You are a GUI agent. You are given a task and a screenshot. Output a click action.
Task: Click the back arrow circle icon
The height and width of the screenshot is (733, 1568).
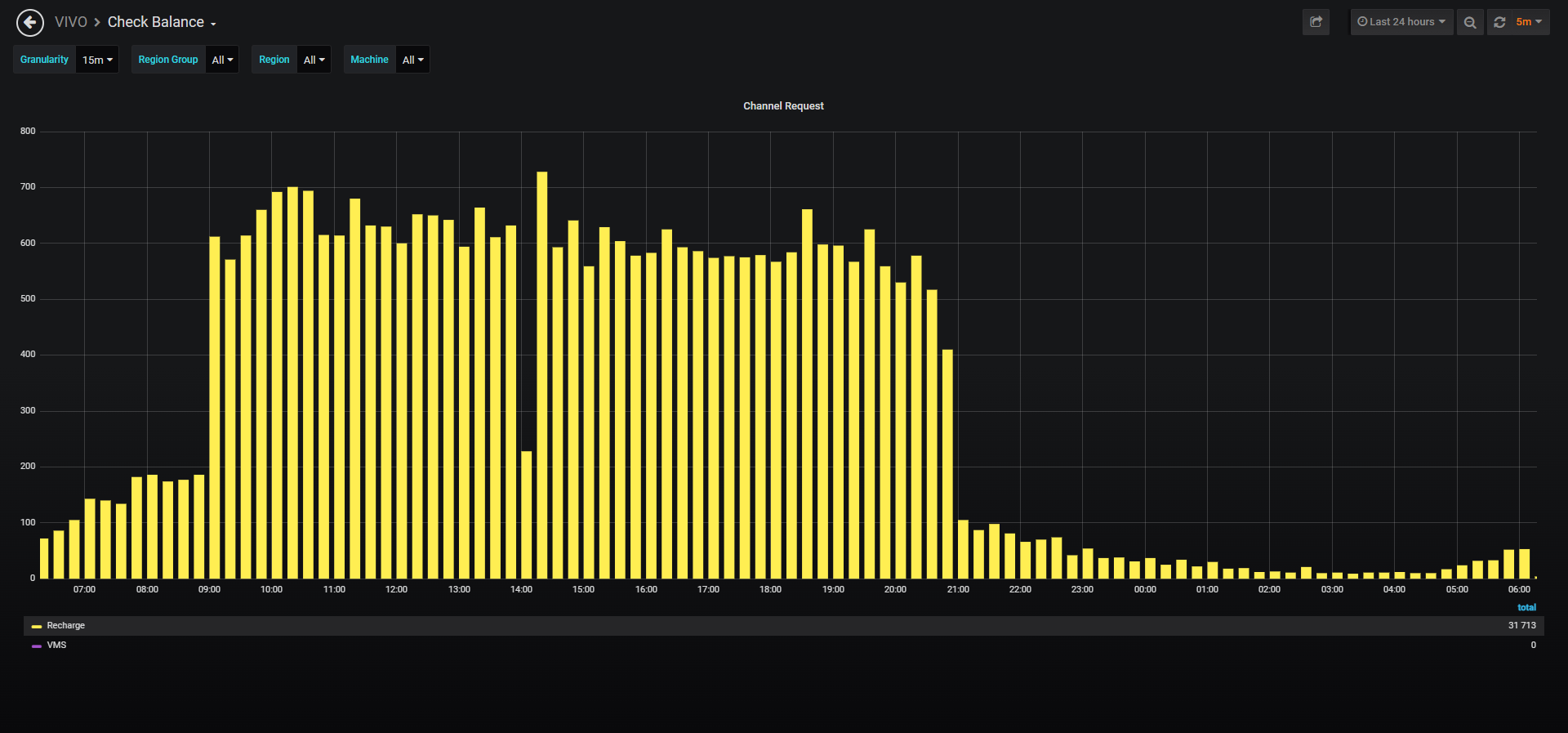pyautogui.click(x=30, y=22)
